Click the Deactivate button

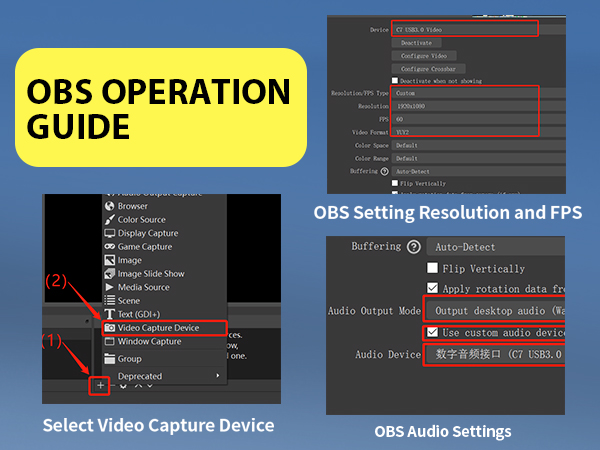tap(416, 43)
